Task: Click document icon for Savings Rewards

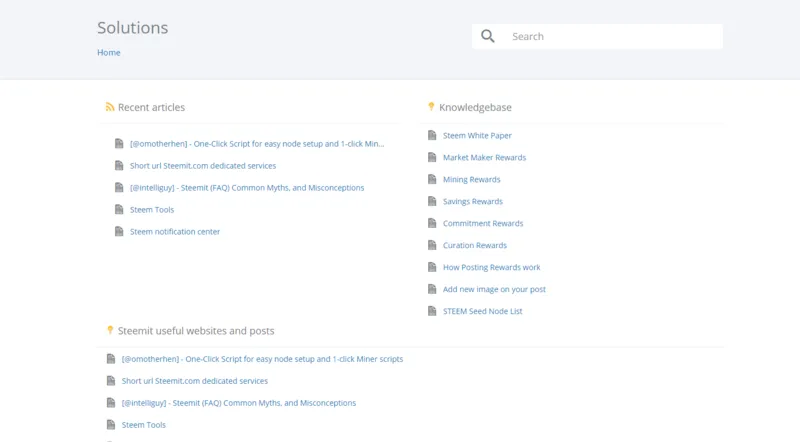Action: pyautogui.click(x=432, y=201)
